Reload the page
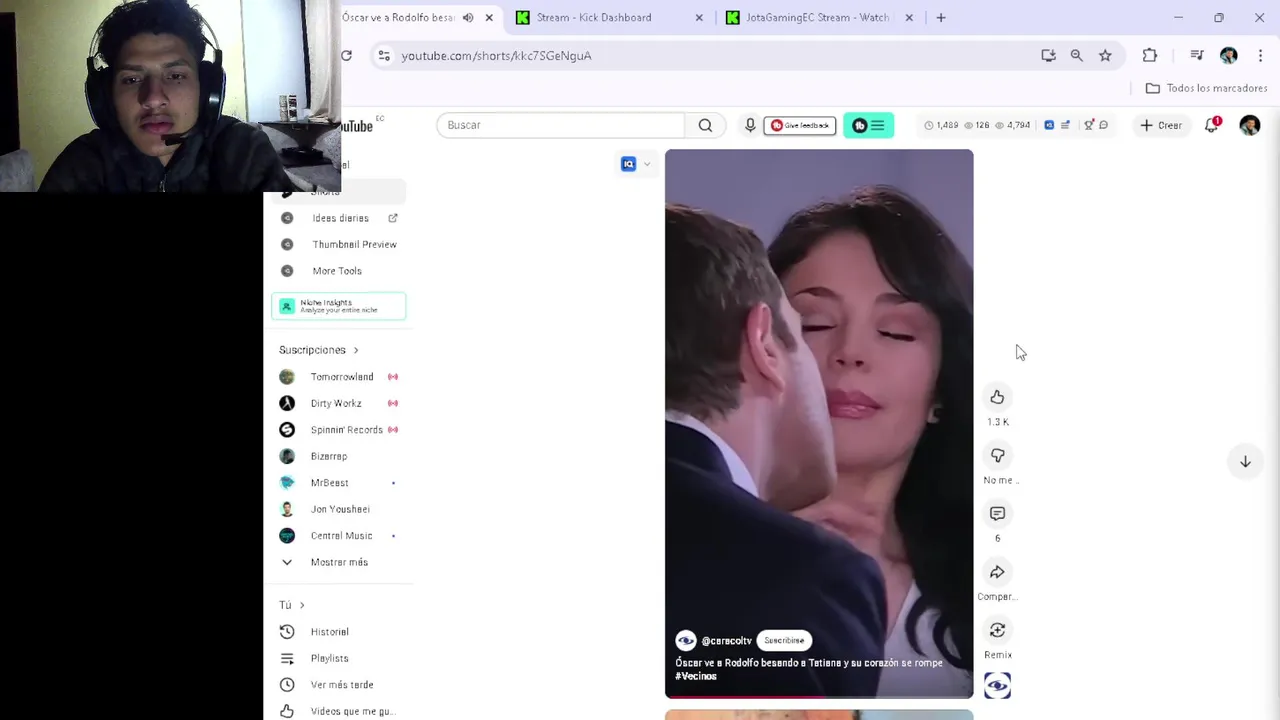The image size is (1280, 720). (x=346, y=55)
